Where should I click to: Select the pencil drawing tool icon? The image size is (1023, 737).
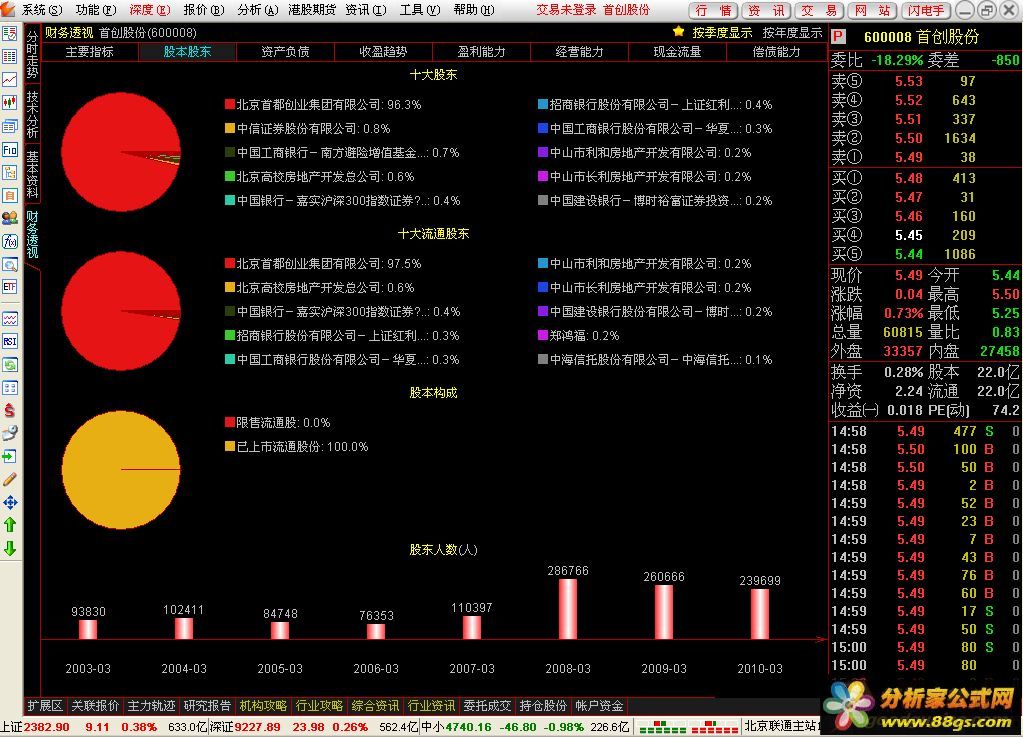10,479
